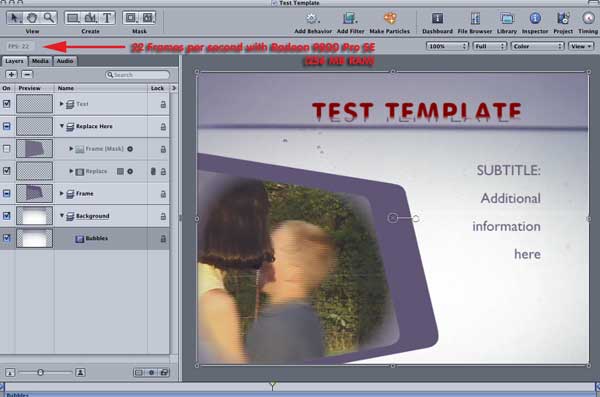Enable the Frame (Mask) layer checkbox
Viewport: 600px width, 397px height.
tap(7, 149)
